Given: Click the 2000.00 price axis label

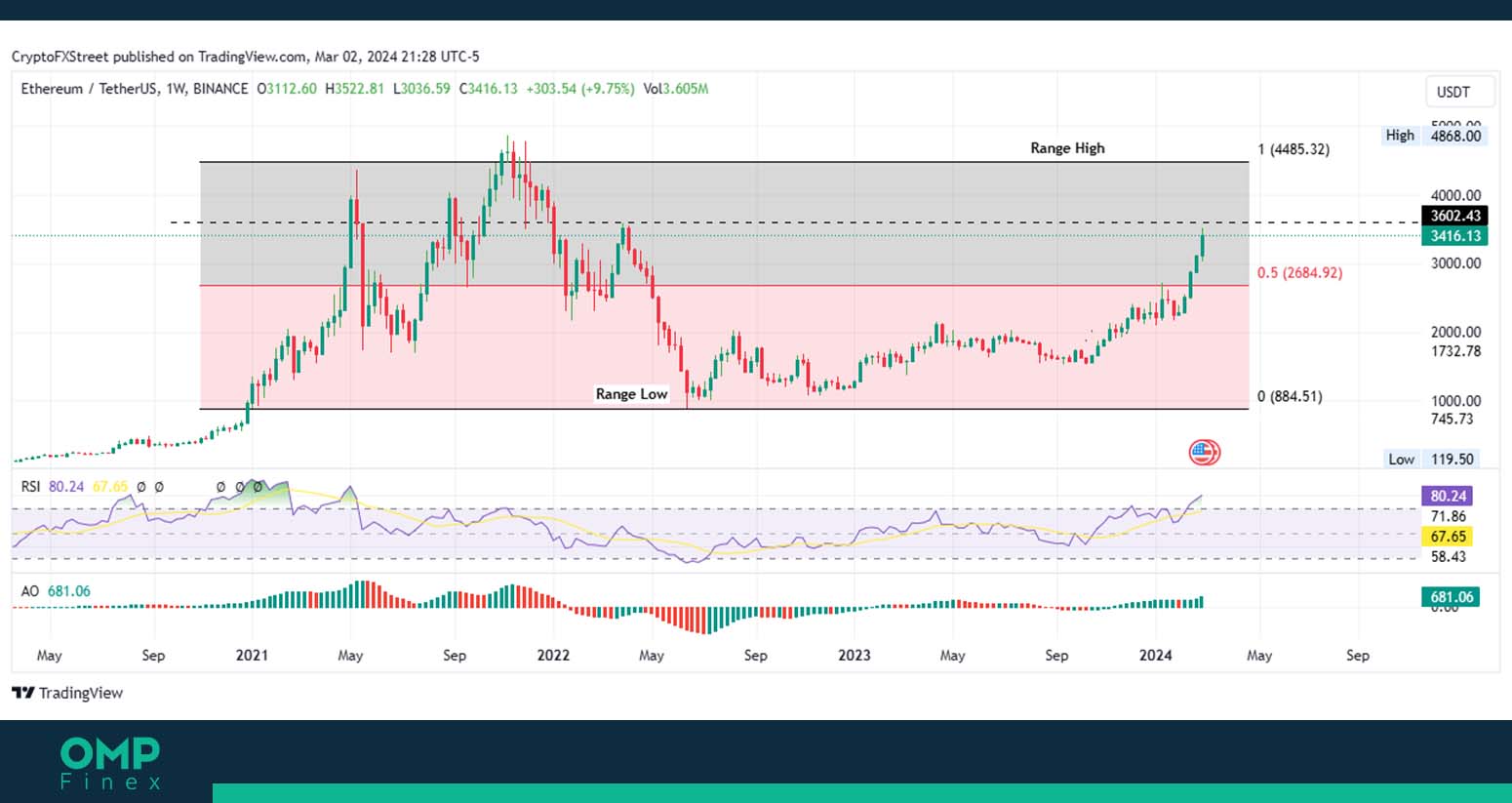Looking at the screenshot, I should pos(1455,333).
